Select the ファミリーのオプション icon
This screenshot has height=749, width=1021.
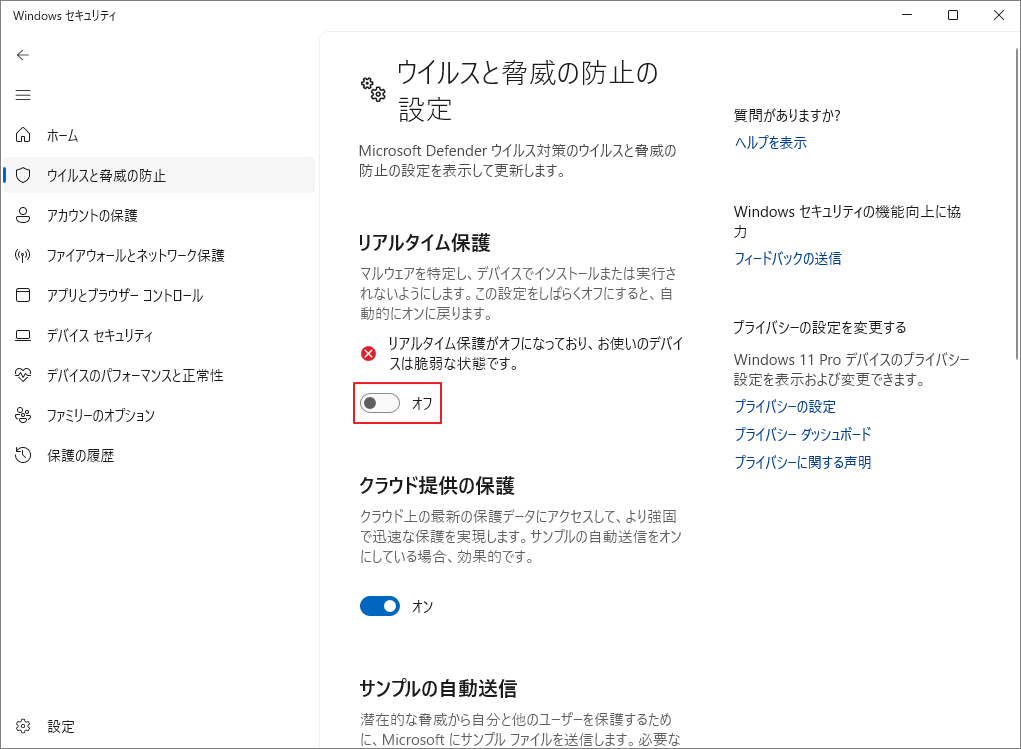pyautogui.click(x=22, y=415)
